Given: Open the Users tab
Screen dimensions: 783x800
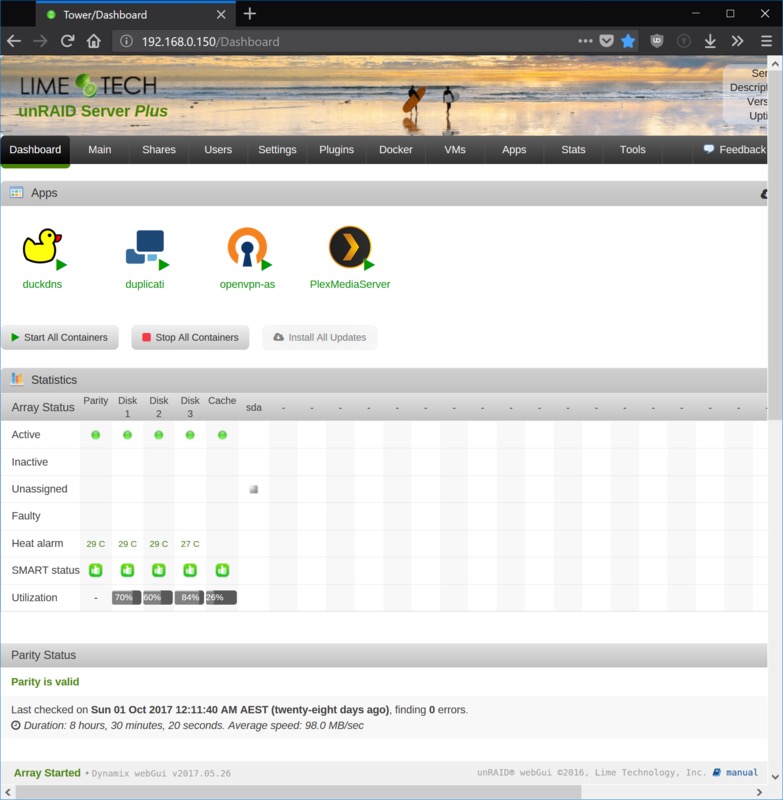Looking at the screenshot, I should tap(218, 149).
